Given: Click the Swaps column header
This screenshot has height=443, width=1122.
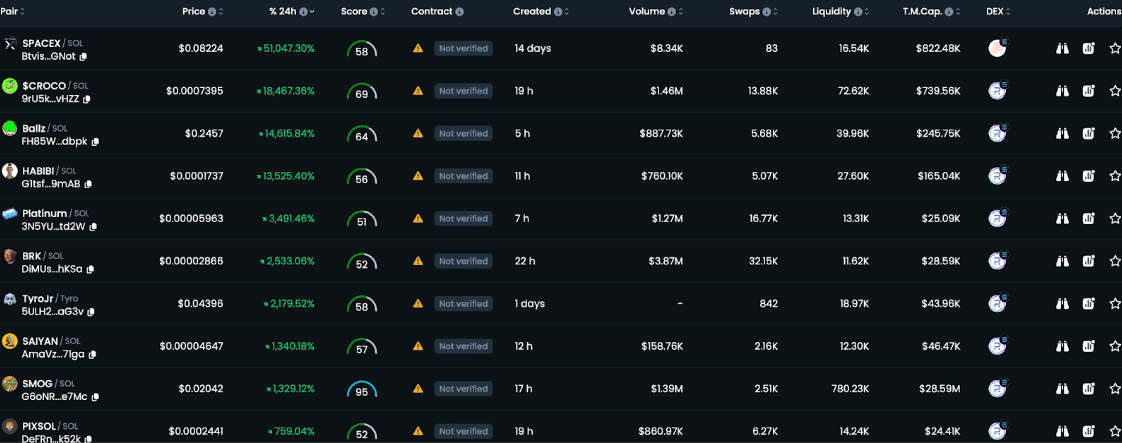Looking at the screenshot, I should click(x=744, y=12).
